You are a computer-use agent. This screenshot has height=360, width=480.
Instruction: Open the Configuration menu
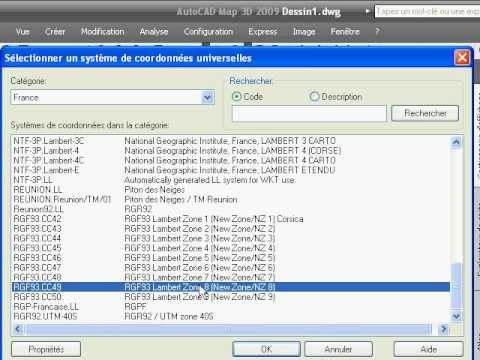tap(208, 32)
